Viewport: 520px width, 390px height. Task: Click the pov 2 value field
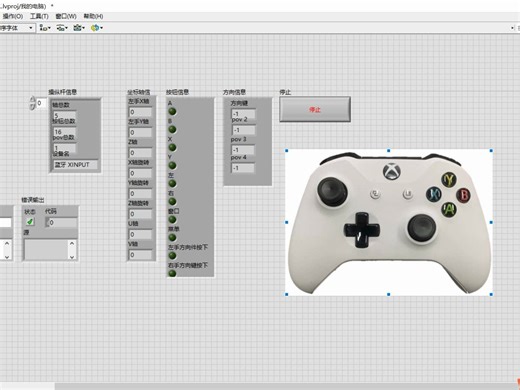click(243, 130)
